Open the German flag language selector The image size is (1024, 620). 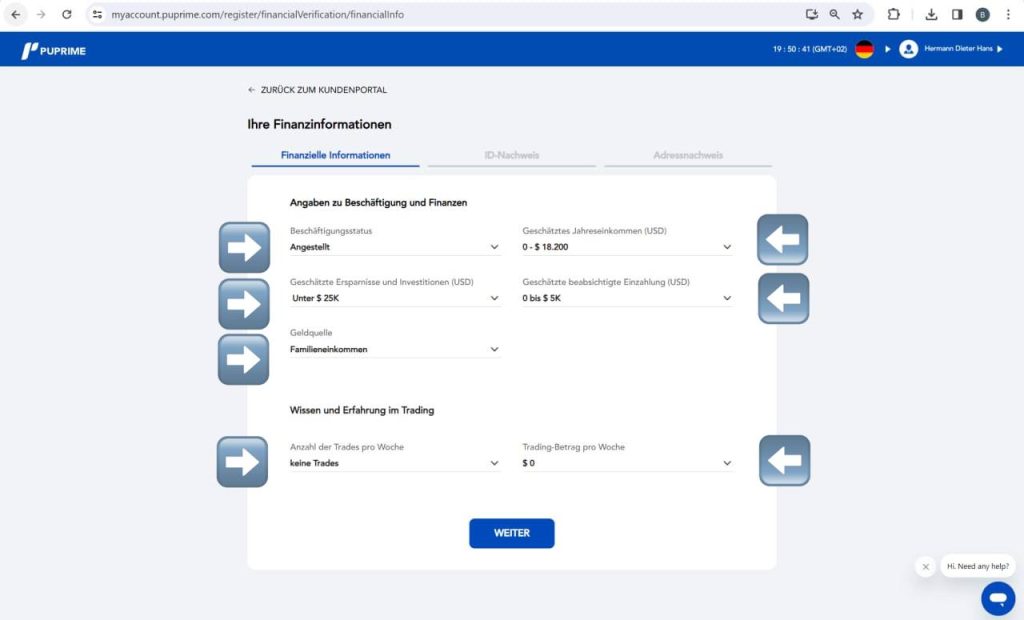(864, 49)
